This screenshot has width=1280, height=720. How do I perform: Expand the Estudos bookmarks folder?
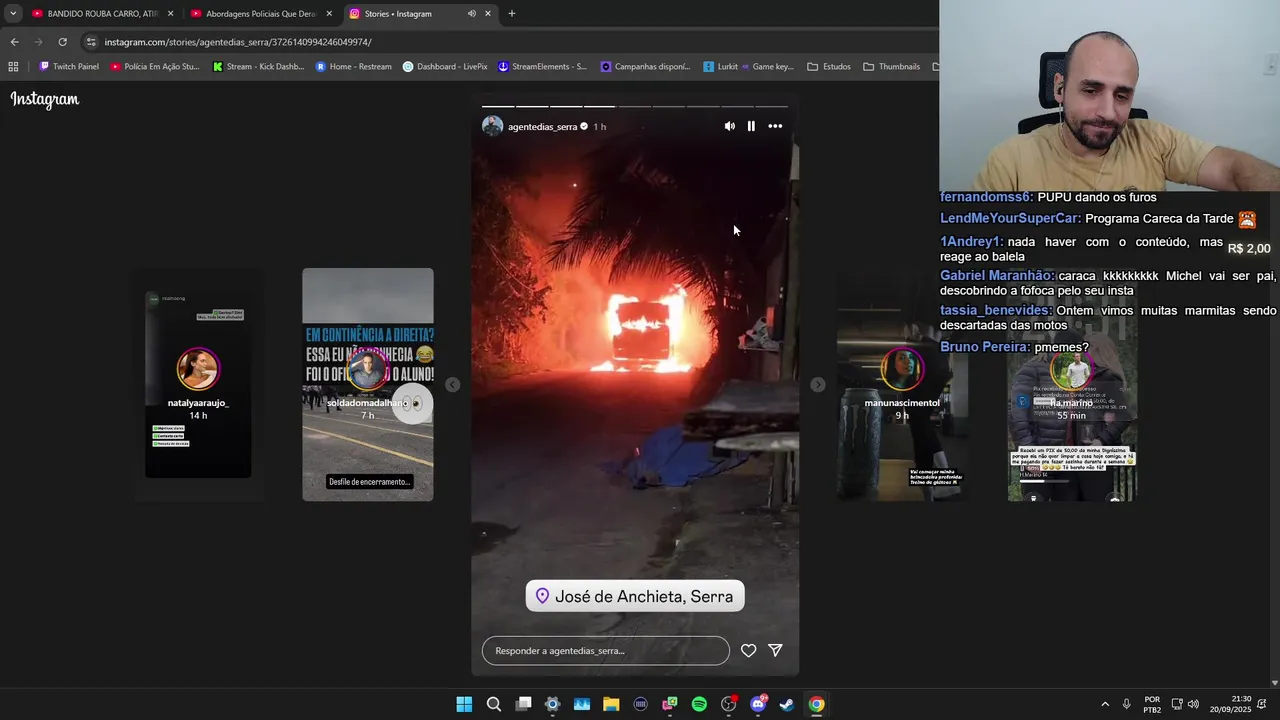pyautogui.click(x=829, y=67)
